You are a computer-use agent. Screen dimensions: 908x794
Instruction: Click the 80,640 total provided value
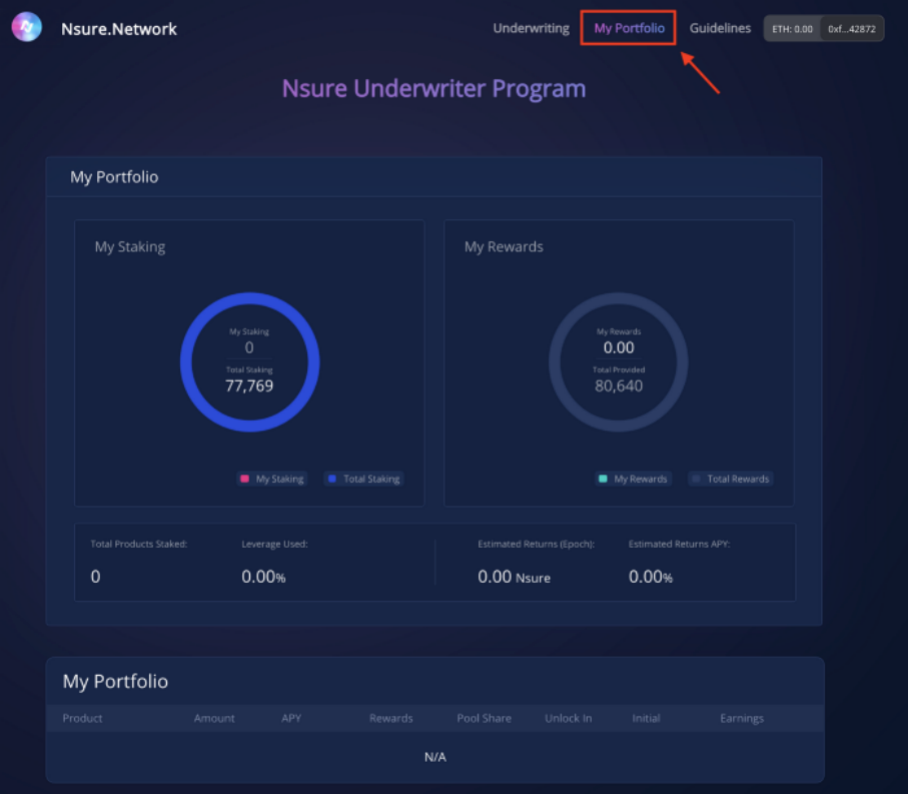[618, 386]
